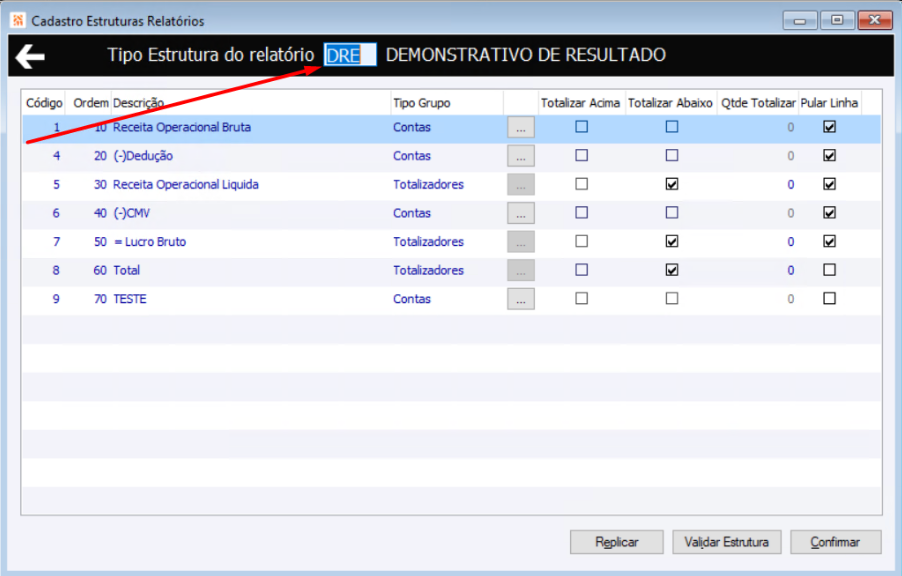Close the Cadastro Estruturas Relatórios window
Viewport: 902px width, 576px height.
[874, 20]
